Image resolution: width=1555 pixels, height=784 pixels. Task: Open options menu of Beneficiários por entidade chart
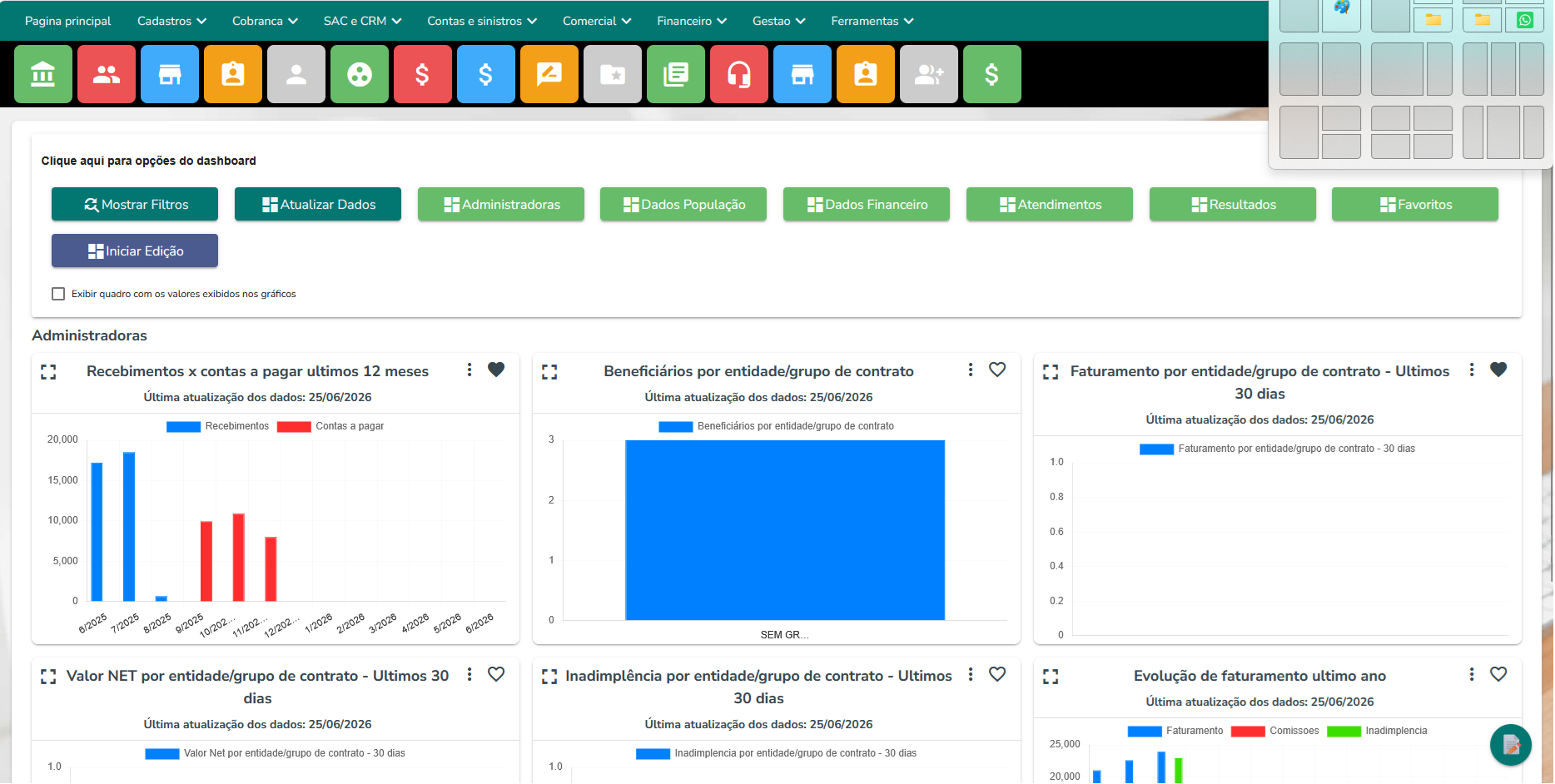[x=971, y=370]
